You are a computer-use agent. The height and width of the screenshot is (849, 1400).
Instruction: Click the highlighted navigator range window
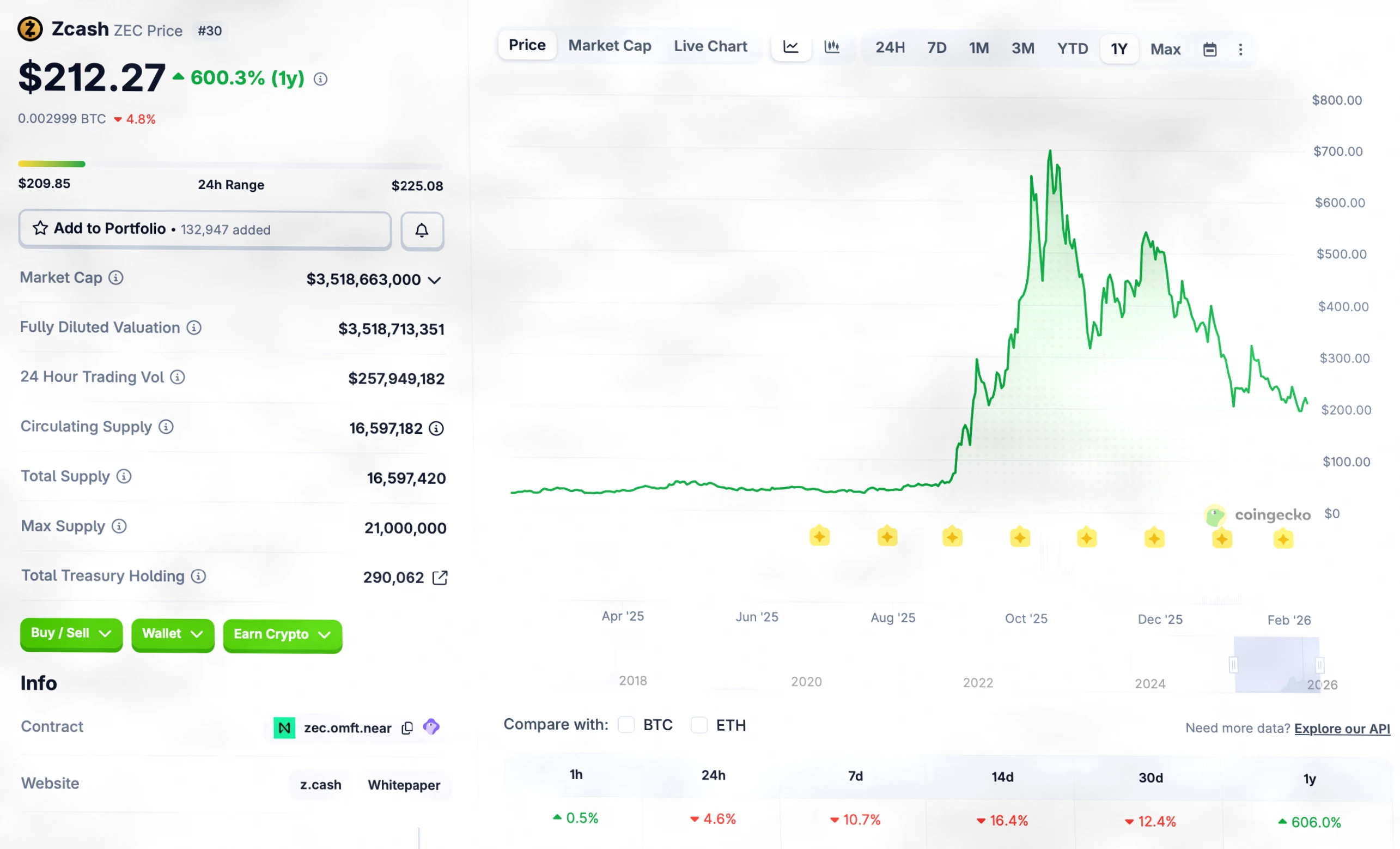point(1276,665)
